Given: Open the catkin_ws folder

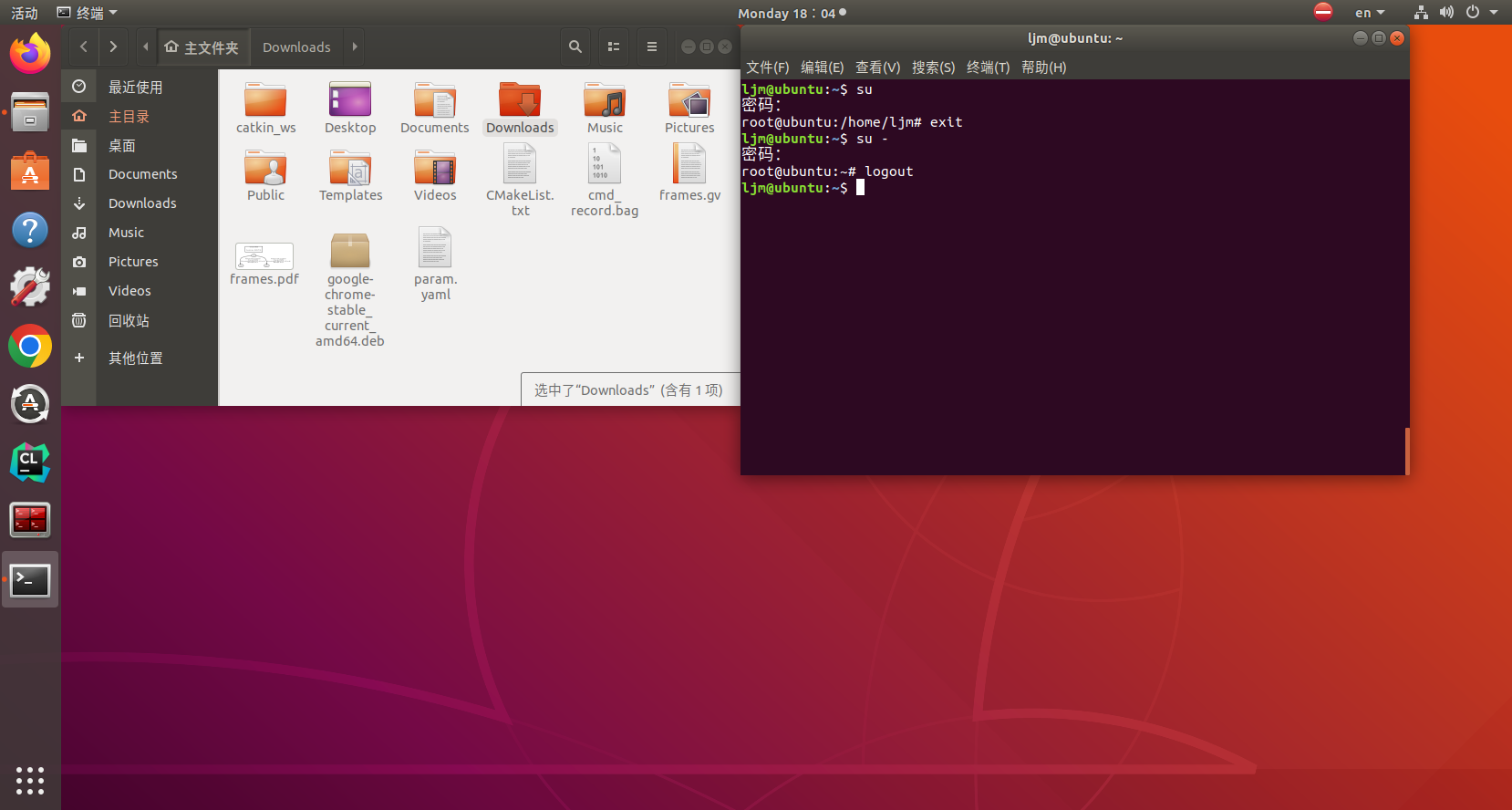Looking at the screenshot, I should pyautogui.click(x=265, y=108).
